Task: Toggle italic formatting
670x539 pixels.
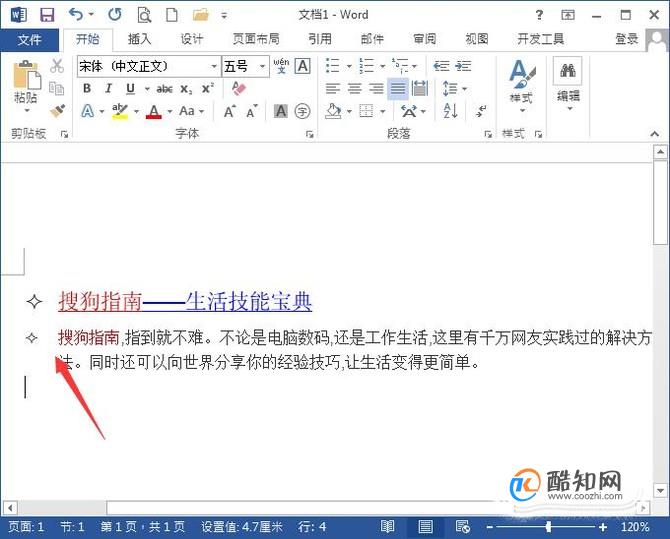Action: [109, 88]
